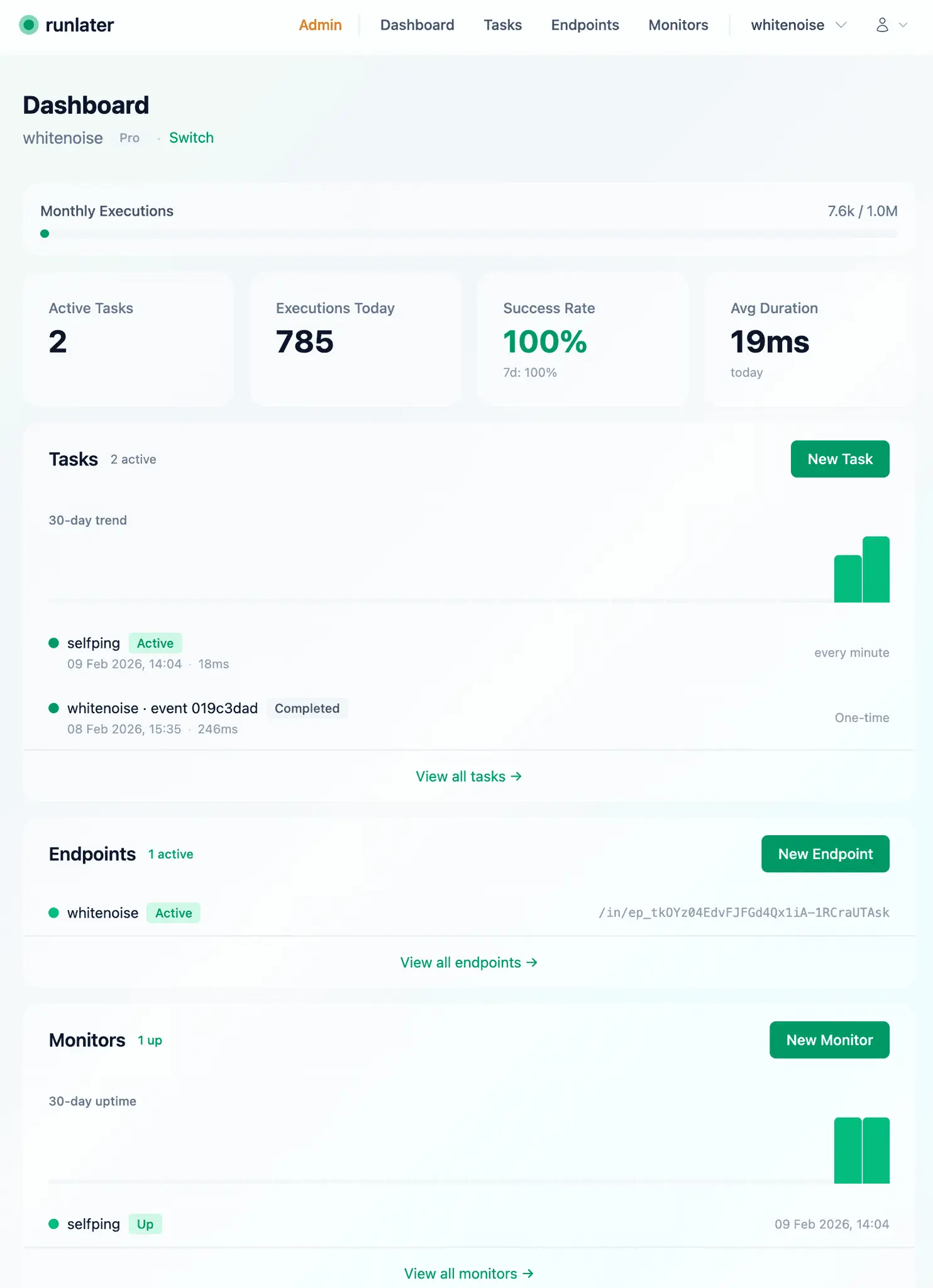
Task: Expand the chevron next to user icon
Action: (x=903, y=25)
